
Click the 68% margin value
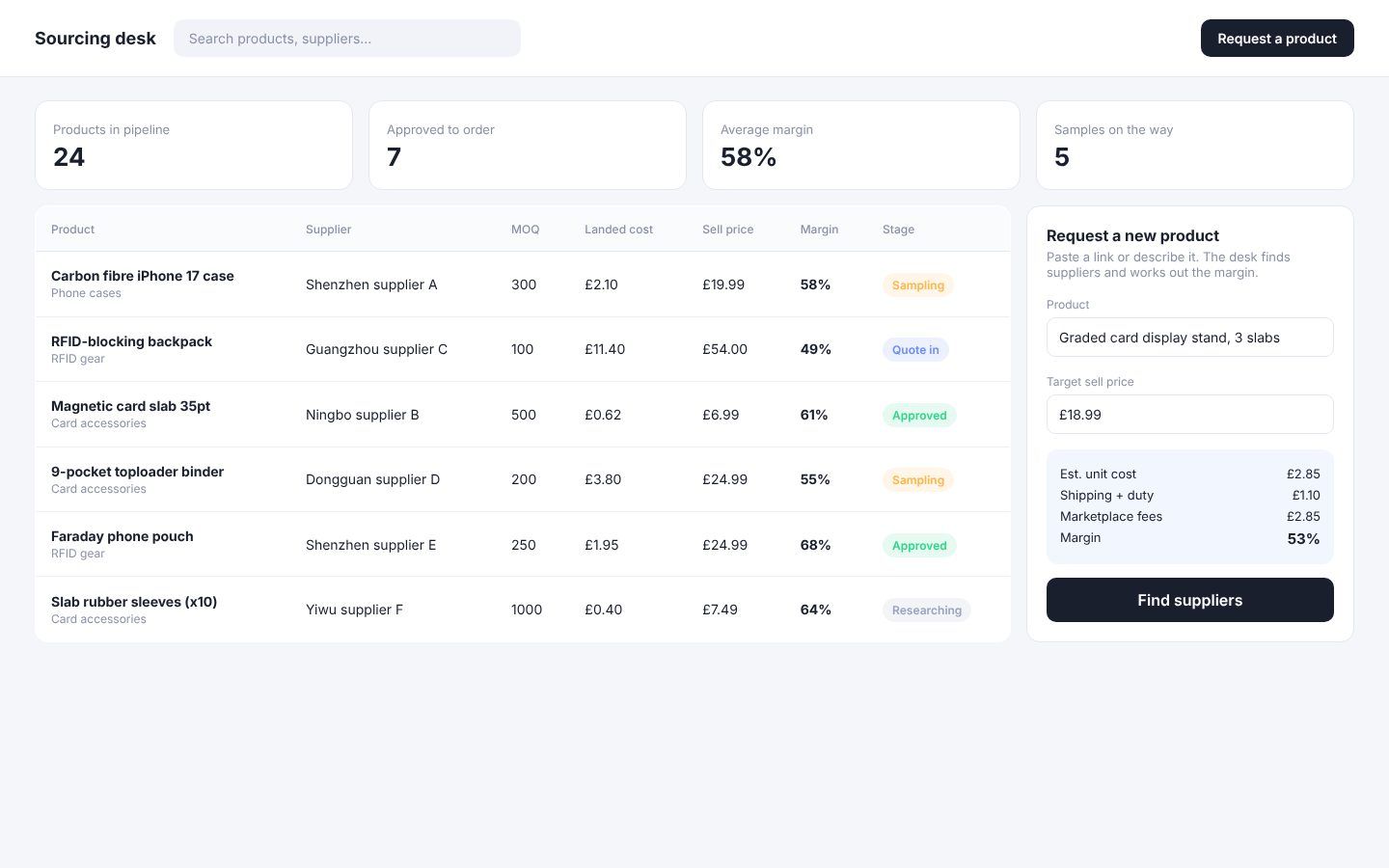pos(815,545)
